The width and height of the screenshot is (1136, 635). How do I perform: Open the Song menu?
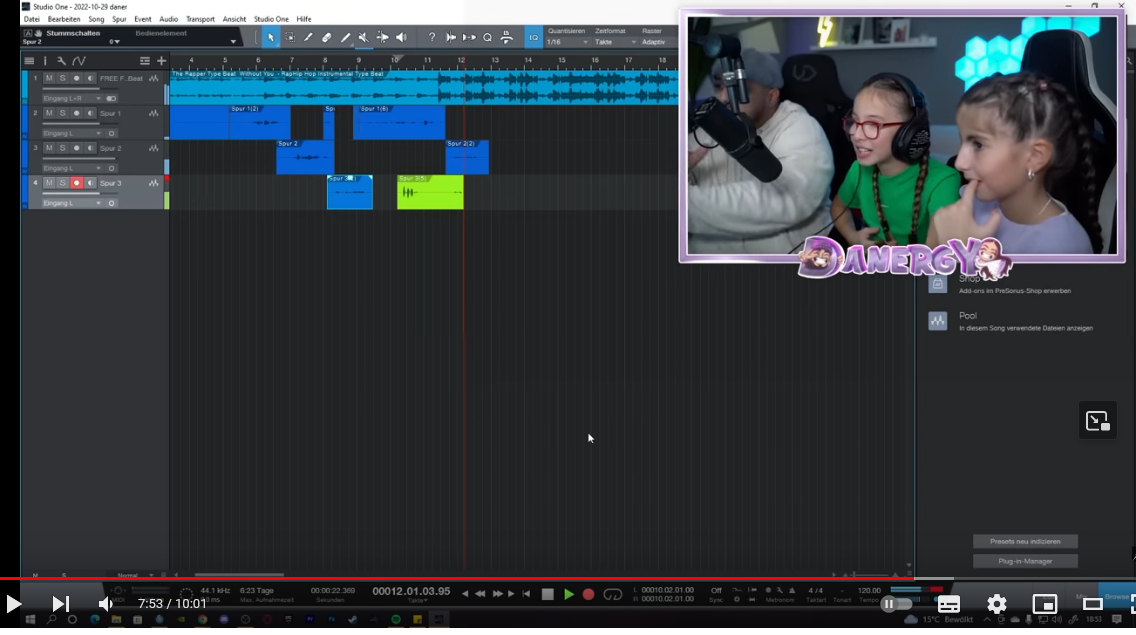[x=96, y=18]
